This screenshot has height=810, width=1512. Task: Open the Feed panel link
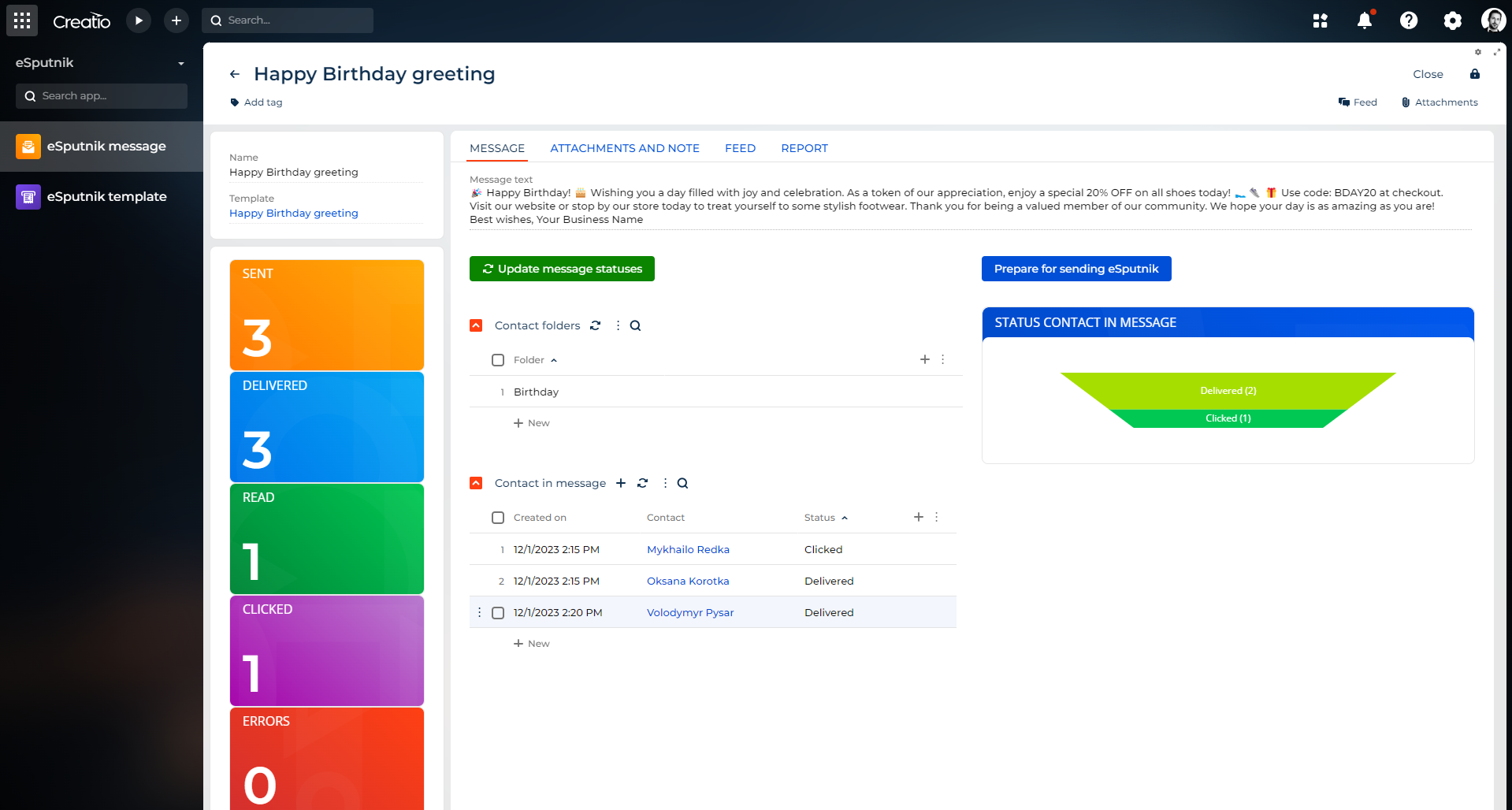coord(1358,102)
